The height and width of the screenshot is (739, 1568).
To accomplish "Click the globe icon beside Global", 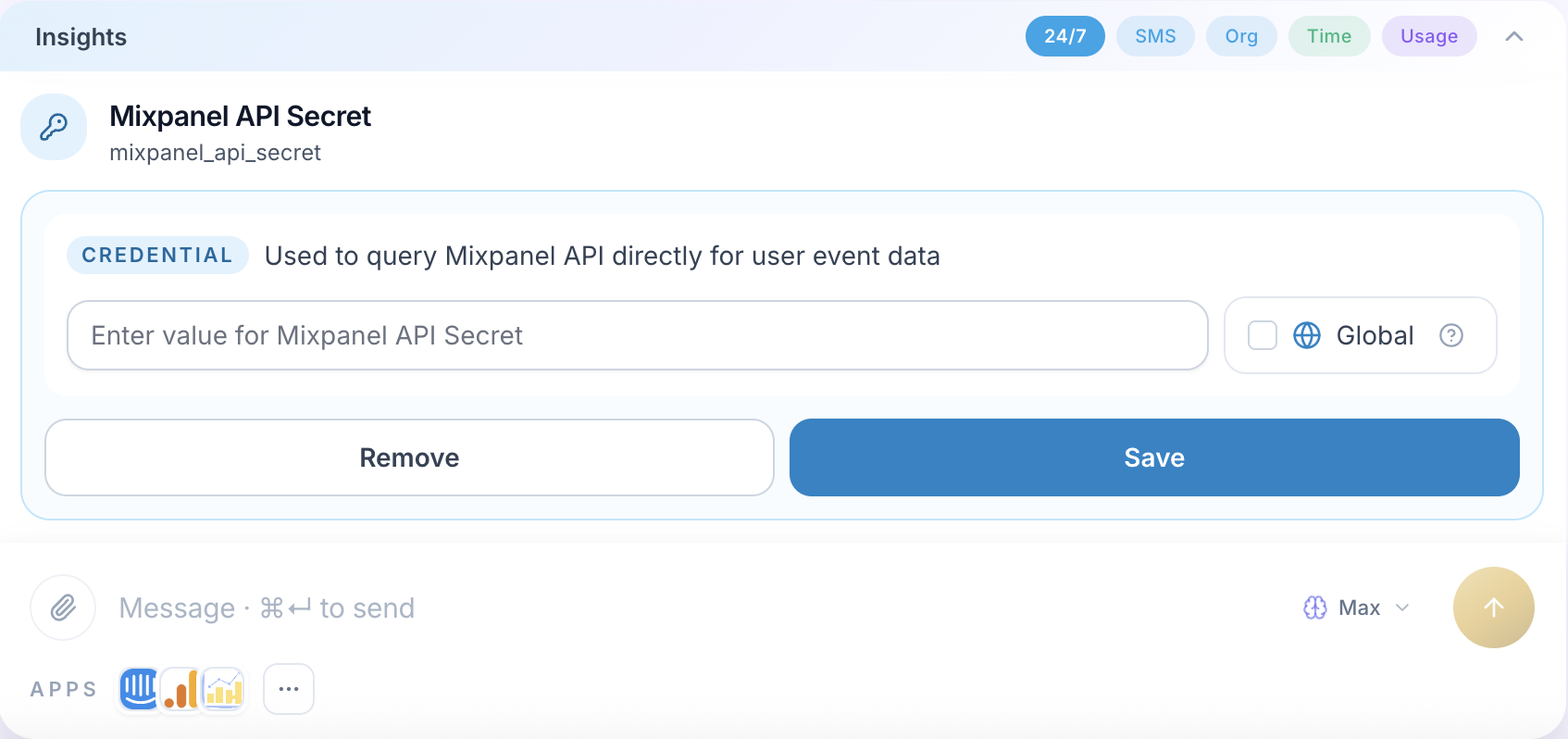I will tap(1306, 335).
